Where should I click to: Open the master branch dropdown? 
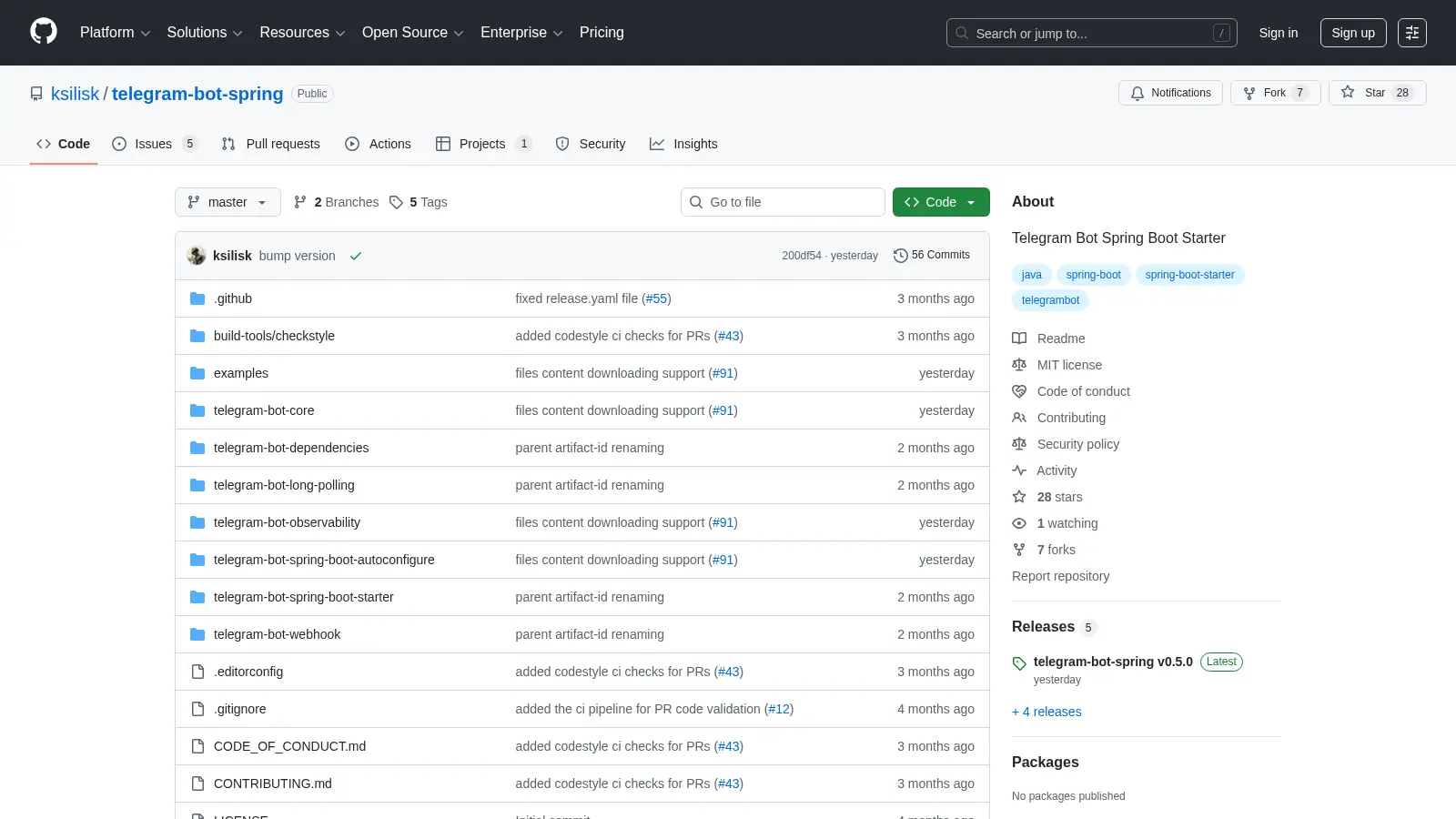pos(227,202)
